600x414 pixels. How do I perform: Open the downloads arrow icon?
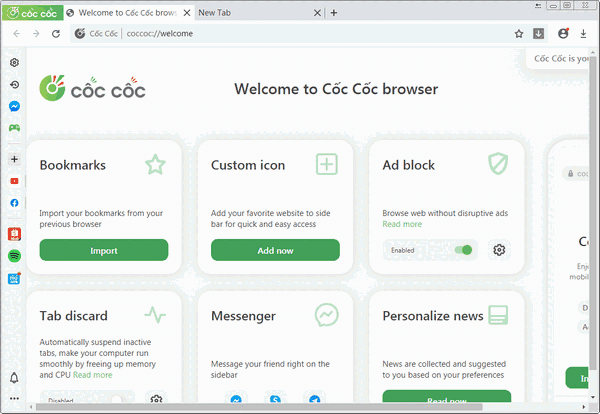583,34
